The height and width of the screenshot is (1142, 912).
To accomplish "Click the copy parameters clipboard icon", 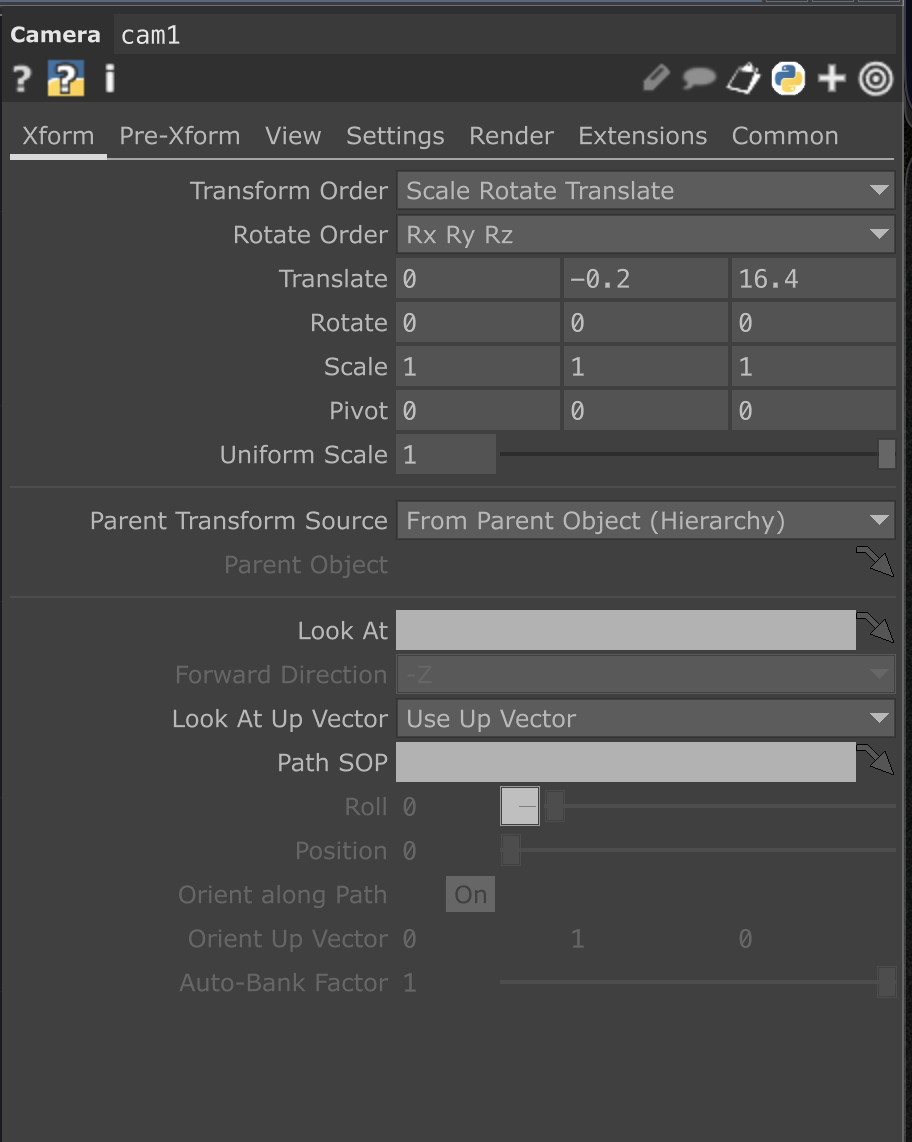I will coord(743,79).
